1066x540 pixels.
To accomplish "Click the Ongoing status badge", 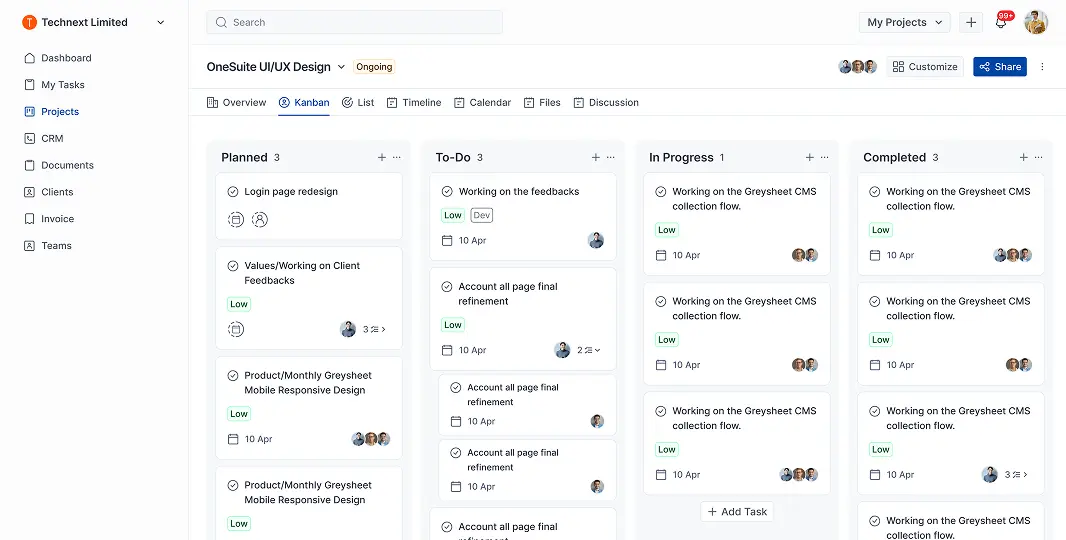I will coord(374,67).
